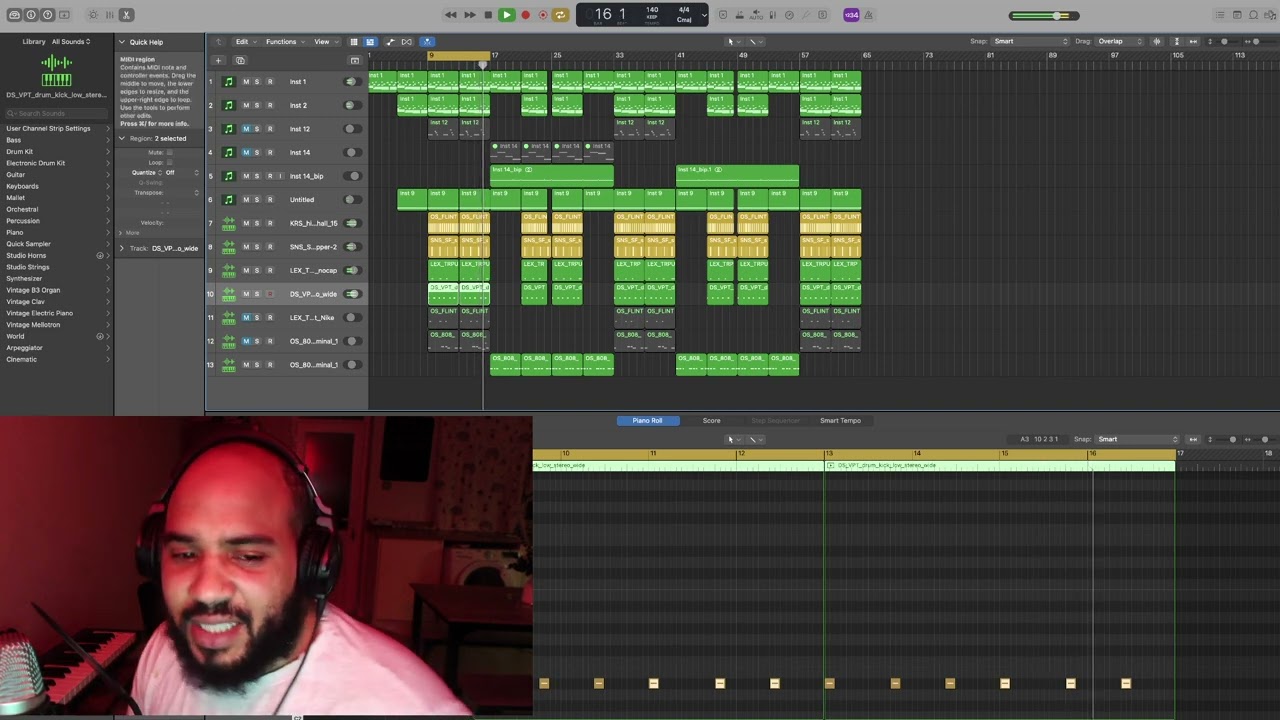Open Synthesizer category in Library
This screenshot has width=1280, height=720.
point(56,278)
